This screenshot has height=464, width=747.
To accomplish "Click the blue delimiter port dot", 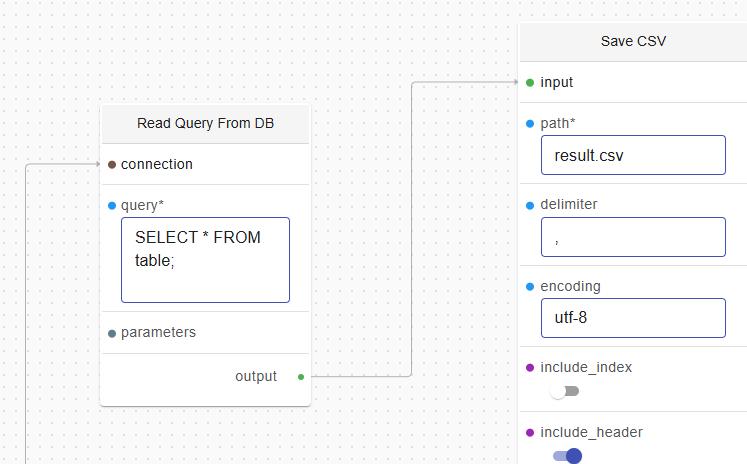I will pos(530,205).
